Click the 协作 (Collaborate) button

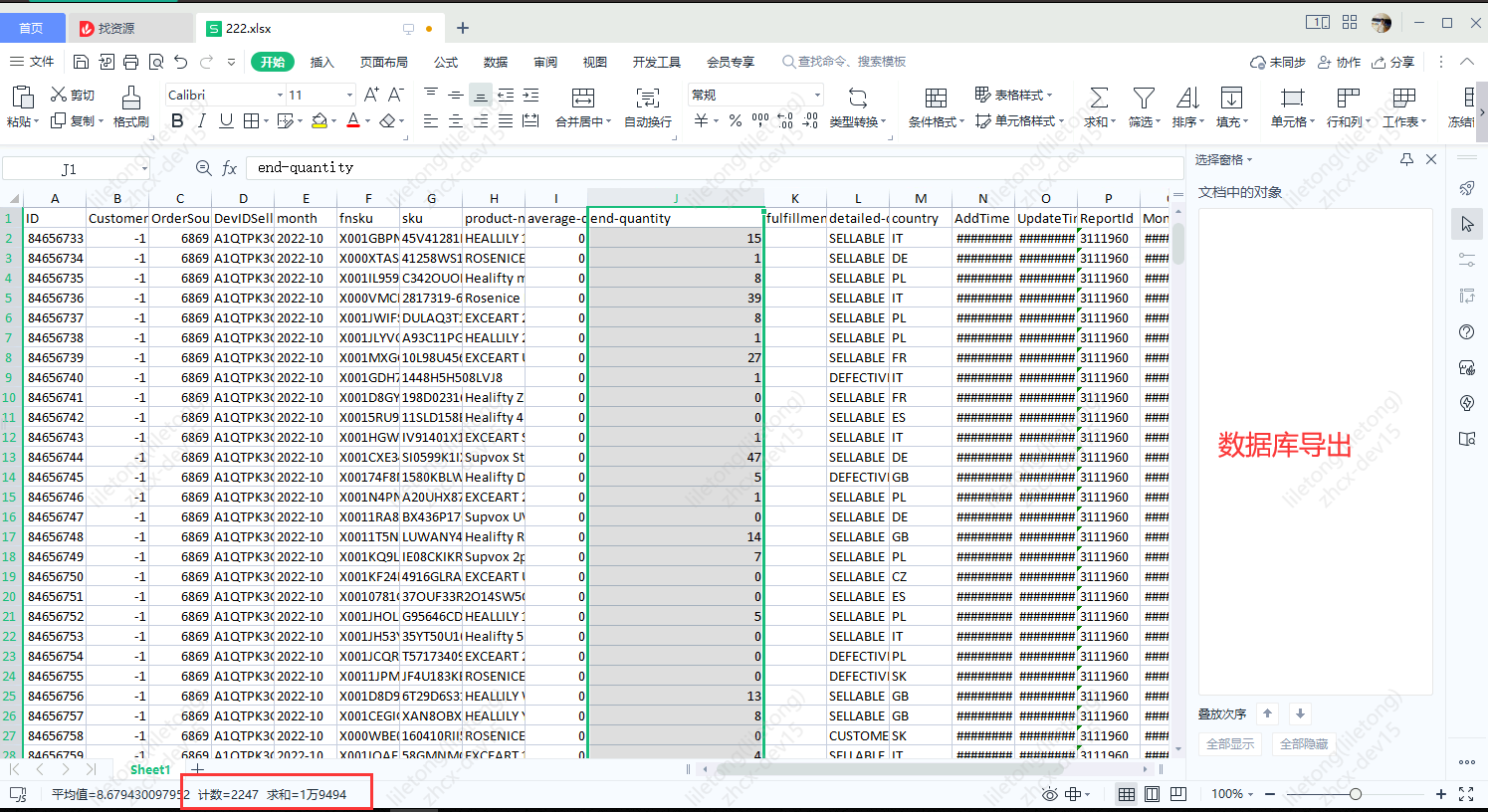[1339, 62]
